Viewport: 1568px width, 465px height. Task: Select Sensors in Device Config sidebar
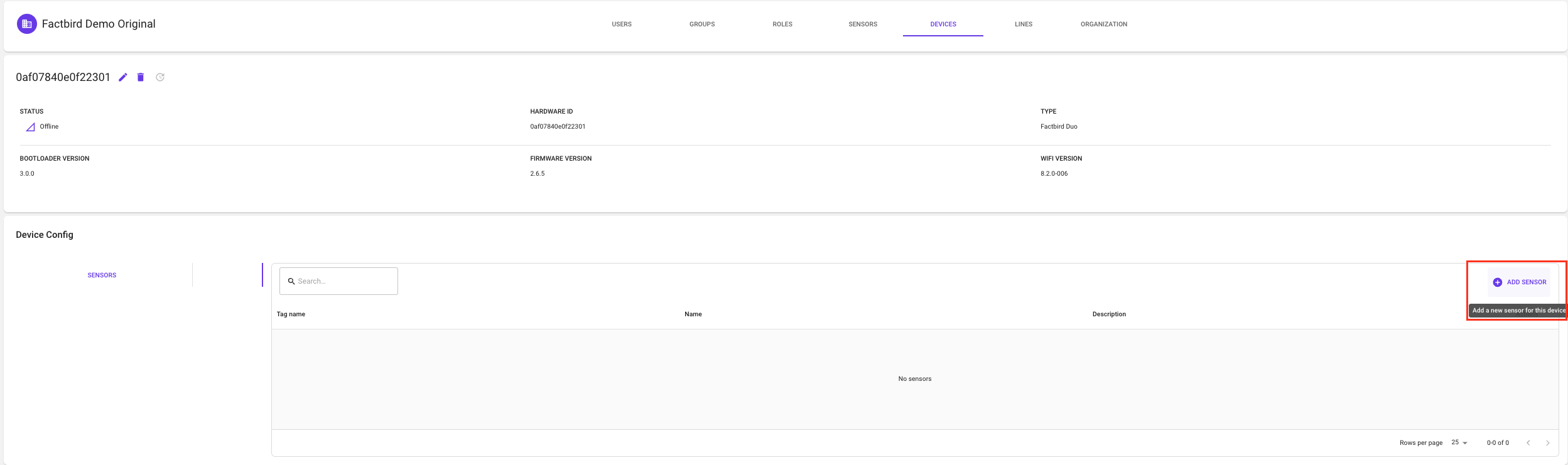[102, 275]
